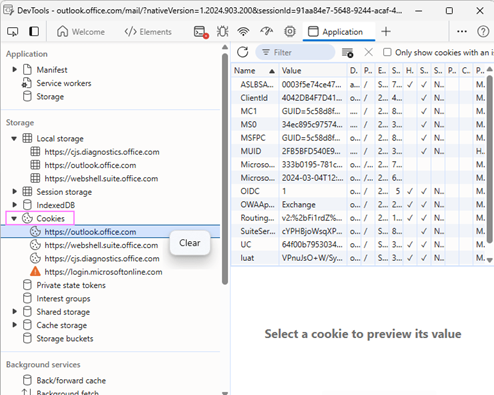Collapse the Cookies tree
The width and height of the screenshot is (494, 395).
pyautogui.click(x=14, y=219)
